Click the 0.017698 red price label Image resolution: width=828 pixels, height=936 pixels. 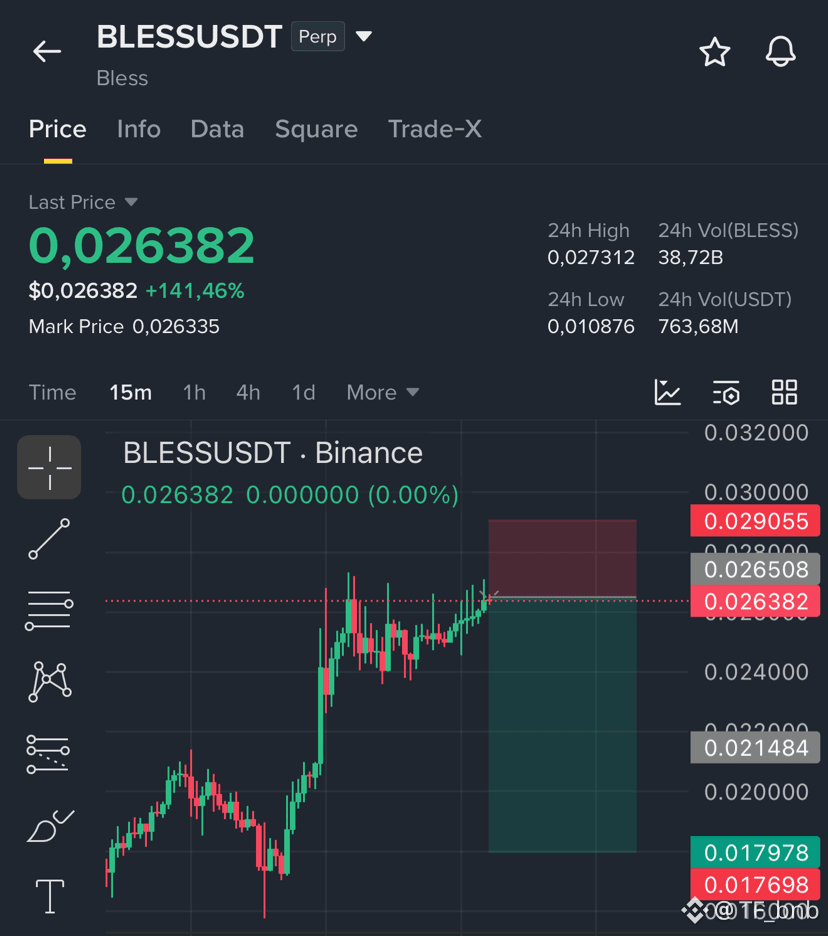pyautogui.click(x=755, y=885)
